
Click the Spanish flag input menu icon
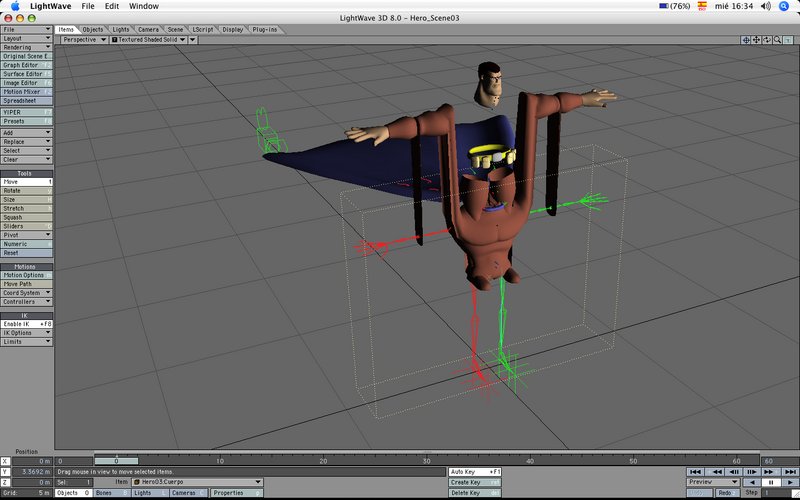coord(703,6)
